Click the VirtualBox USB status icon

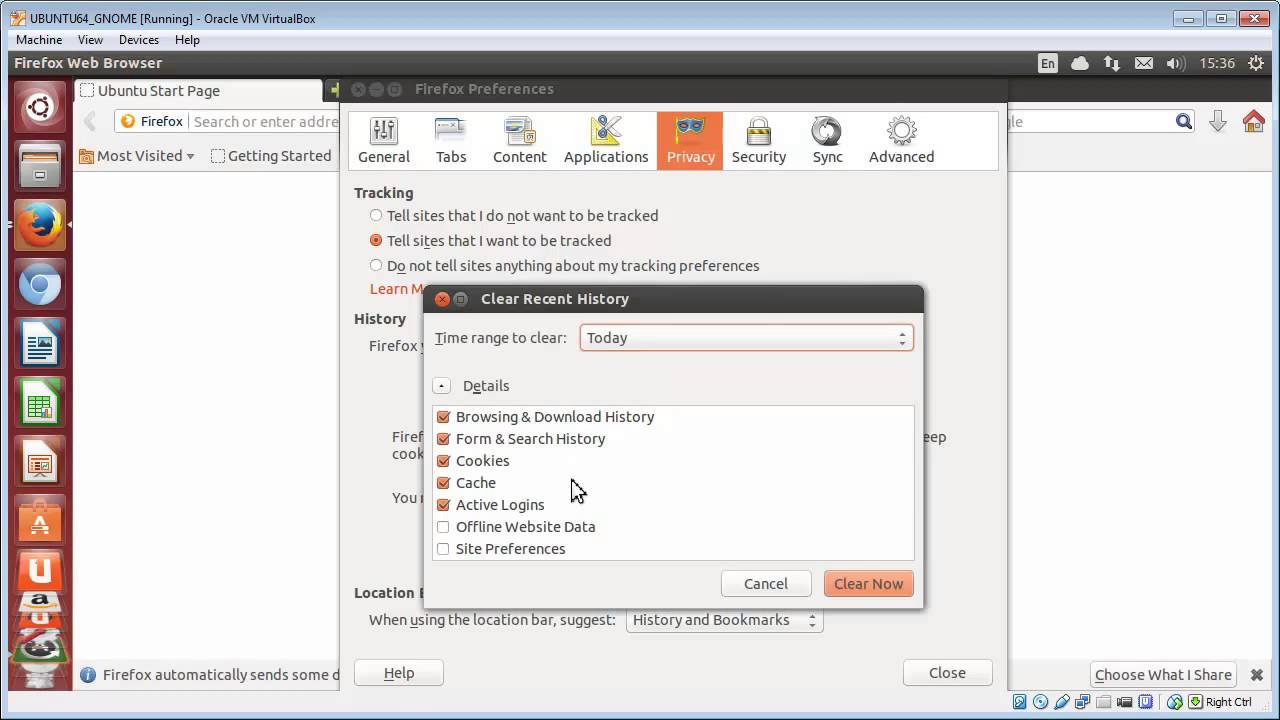[x=1062, y=702]
